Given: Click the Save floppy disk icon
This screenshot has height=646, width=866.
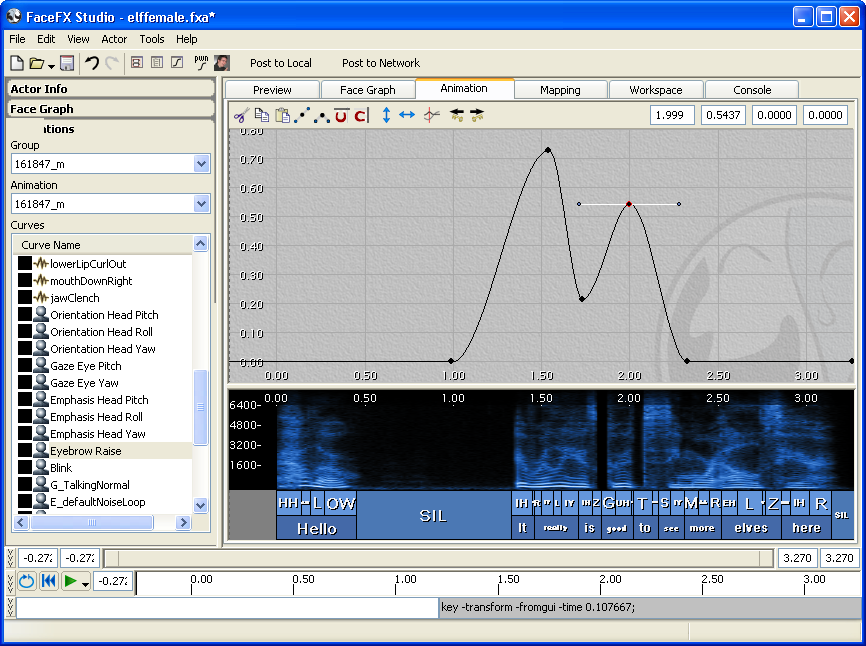Looking at the screenshot, I should 67,63.
